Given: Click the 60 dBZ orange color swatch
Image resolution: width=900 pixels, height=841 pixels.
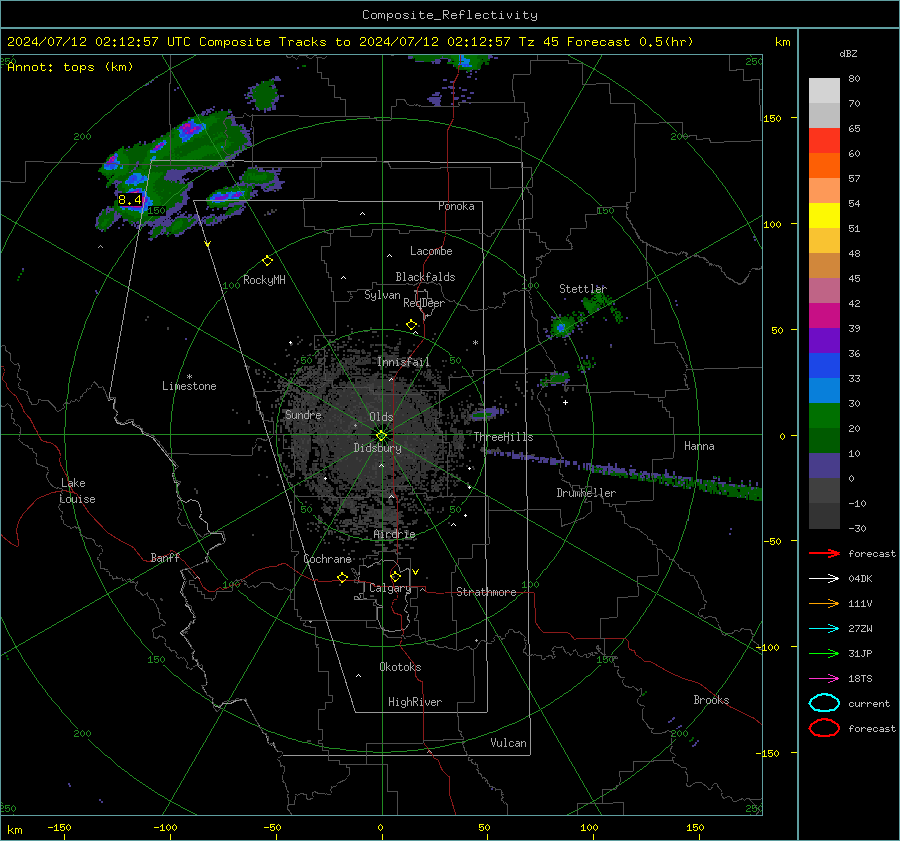Looking at the screenshot, I should coord(824,165).
